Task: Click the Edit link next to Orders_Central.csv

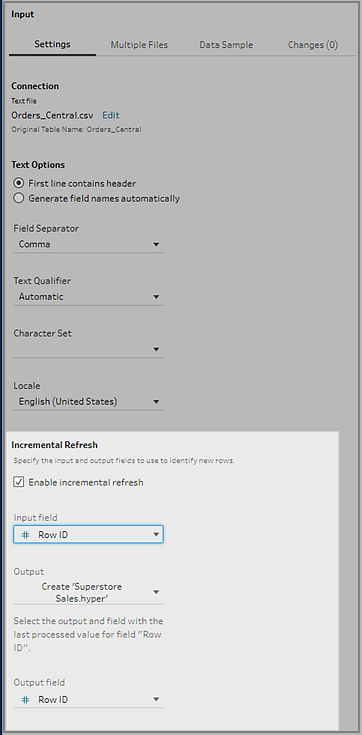Action: pyautogui.click(x=111, y=115)
